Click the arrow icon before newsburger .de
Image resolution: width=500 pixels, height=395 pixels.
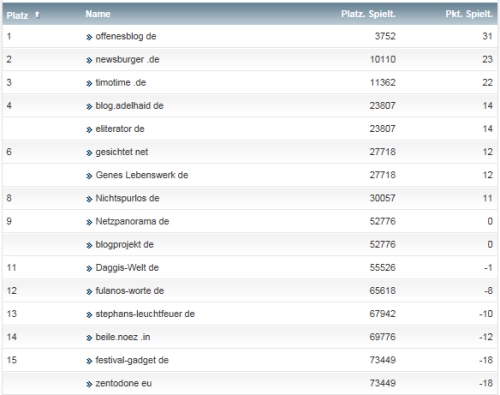pyautogui.click(x=89, y=60)
